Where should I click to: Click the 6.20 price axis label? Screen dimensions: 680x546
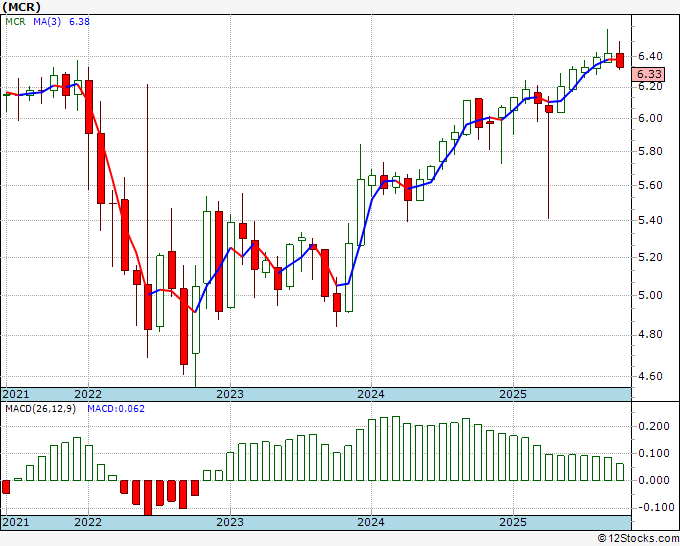[x=650, y=86]
